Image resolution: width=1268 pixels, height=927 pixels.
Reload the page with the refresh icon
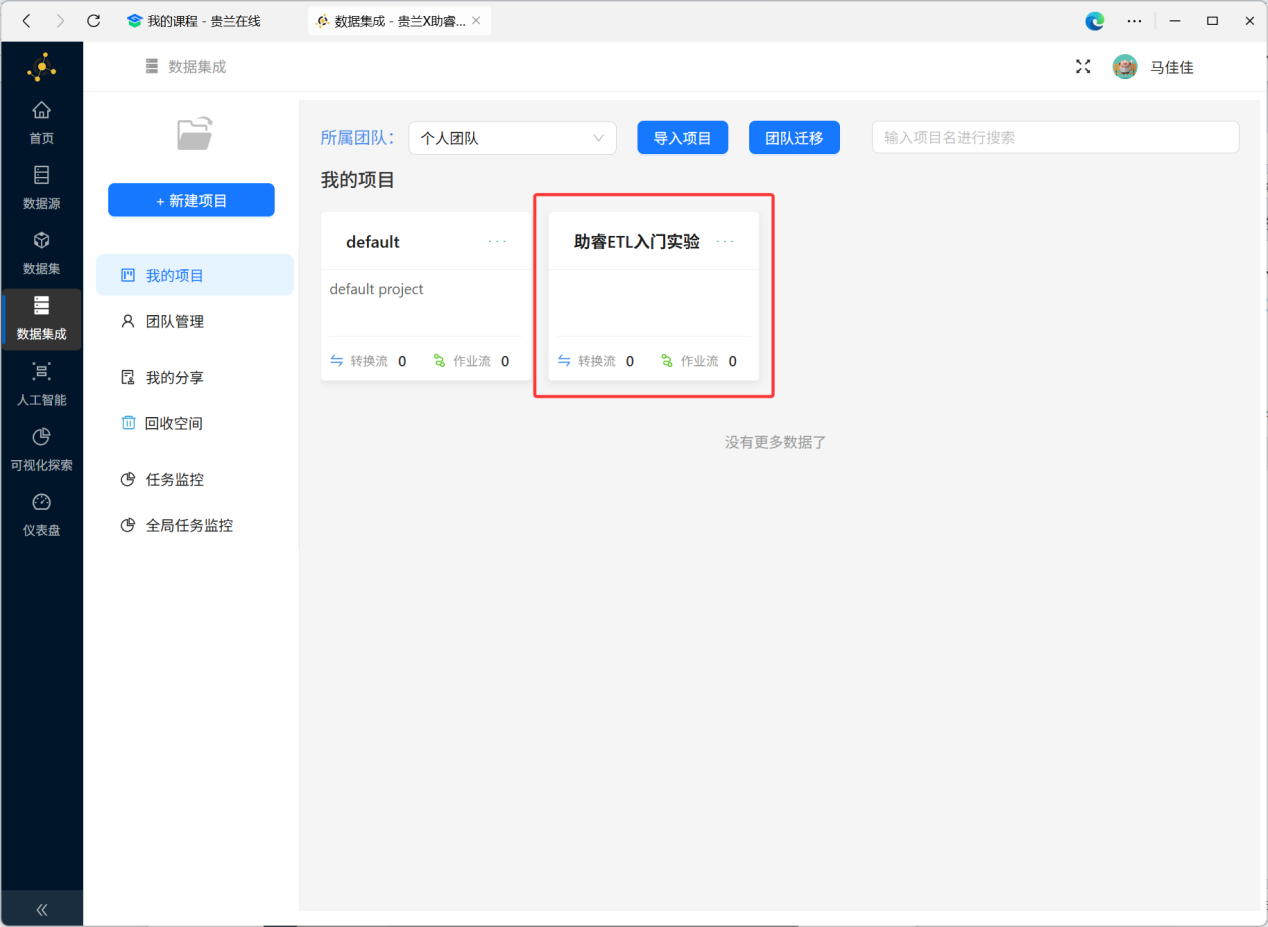click(x=93, y=20)
